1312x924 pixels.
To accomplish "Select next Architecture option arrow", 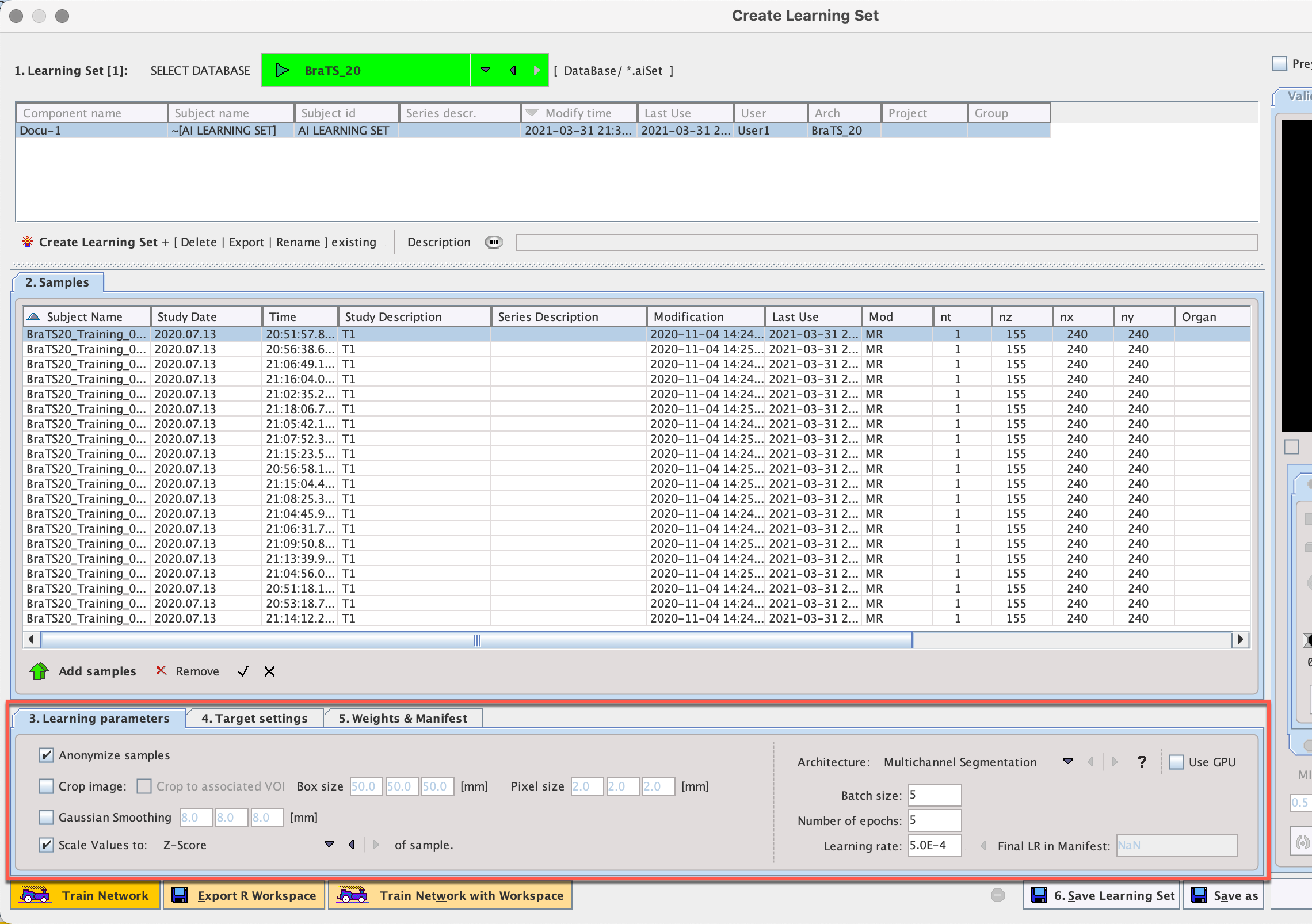I will pos(1115,762).
